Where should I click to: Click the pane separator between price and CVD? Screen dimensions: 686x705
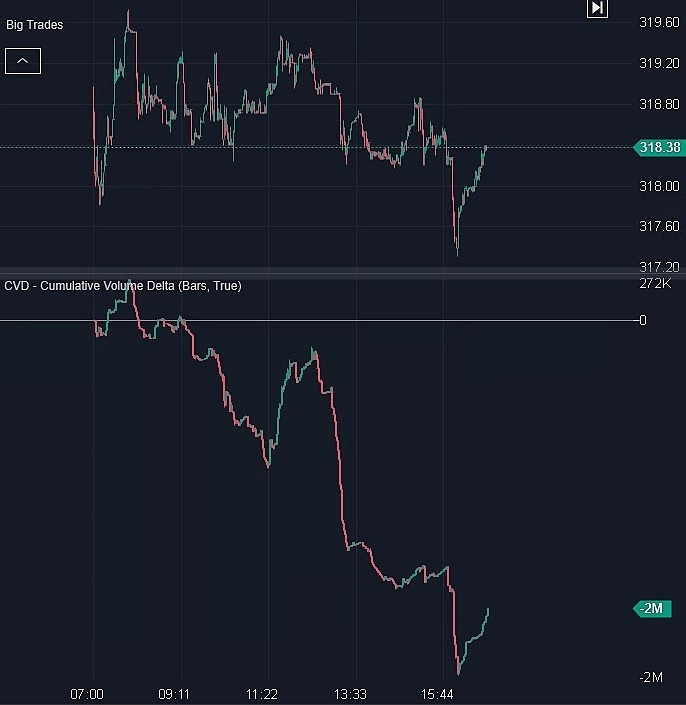[320, 272]
